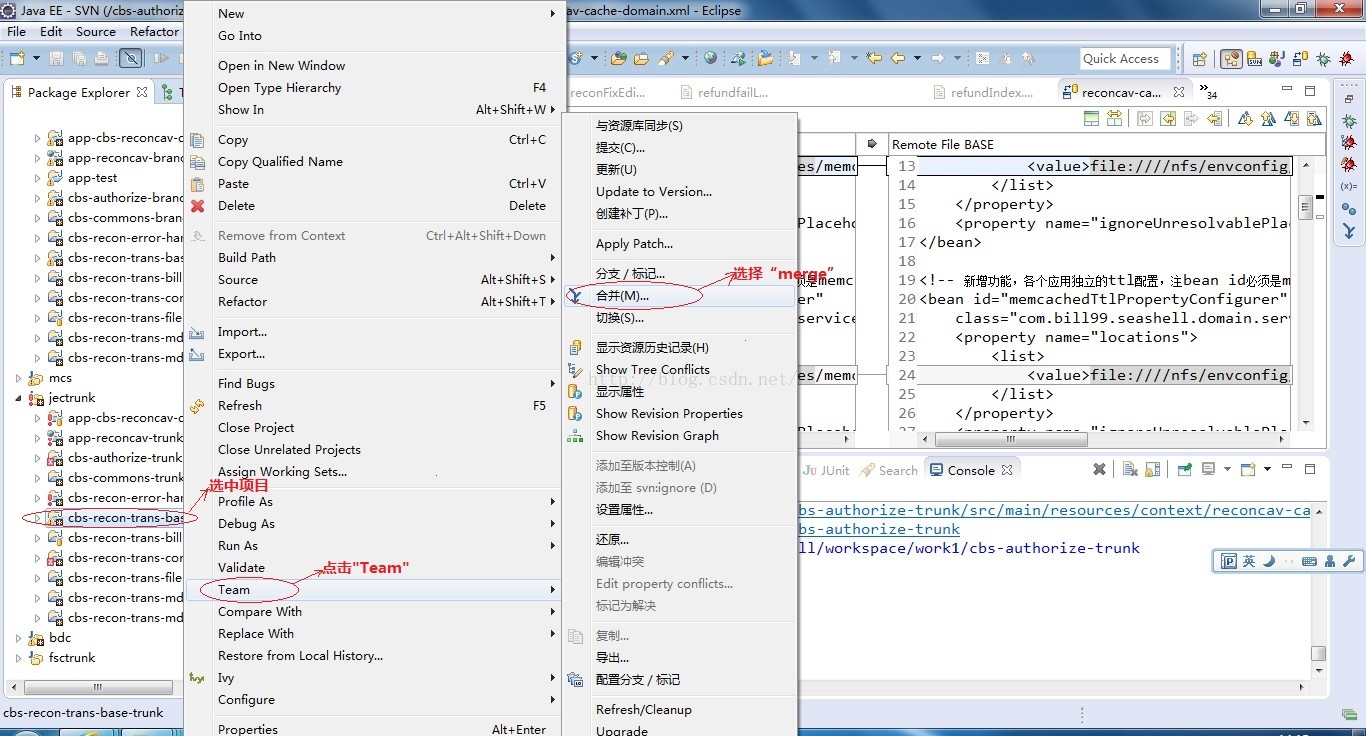
Task: Choose 提交(C)... in Team submenu
Action: [x=680, y=148]
